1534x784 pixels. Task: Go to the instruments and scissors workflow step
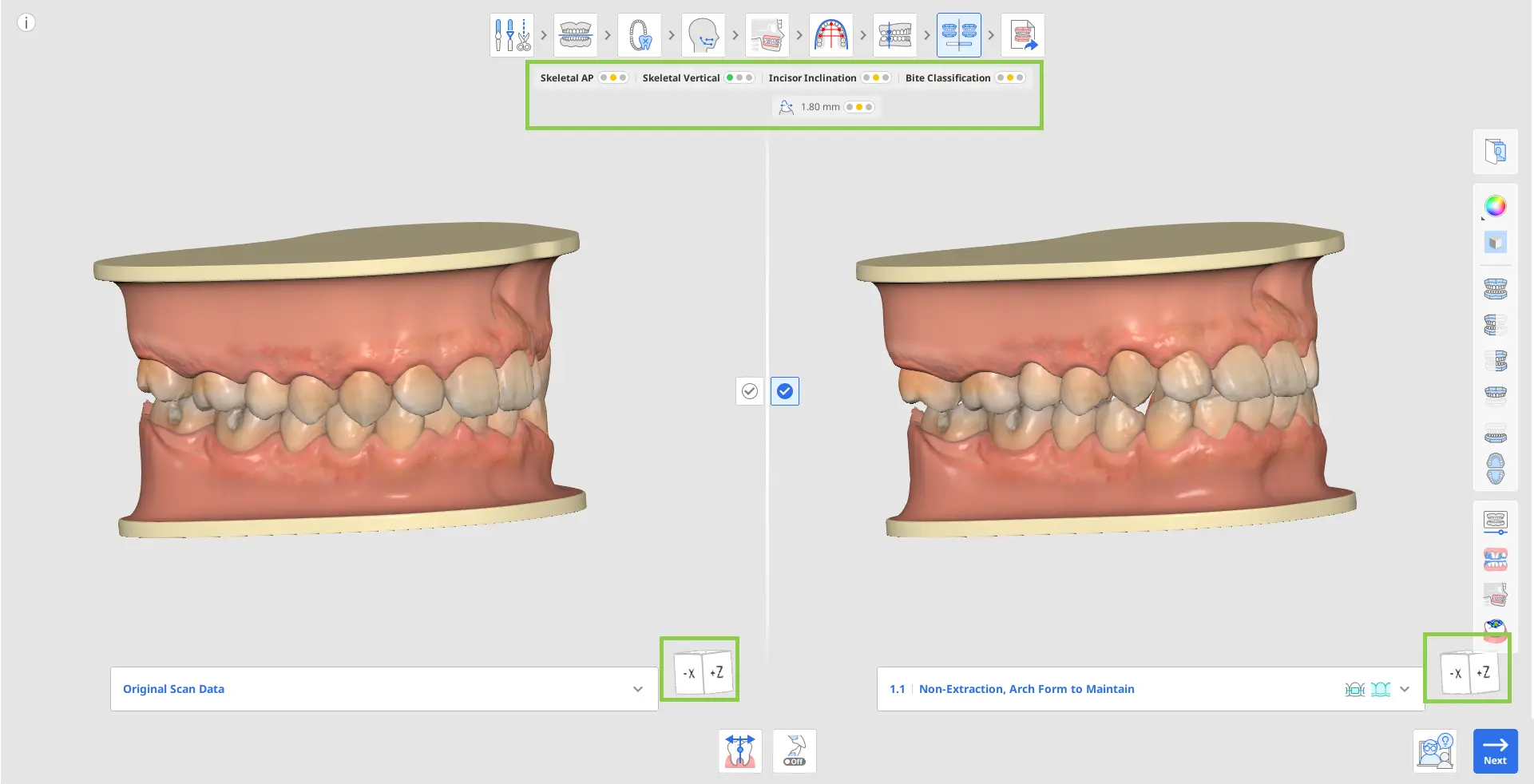click(512, 35)
